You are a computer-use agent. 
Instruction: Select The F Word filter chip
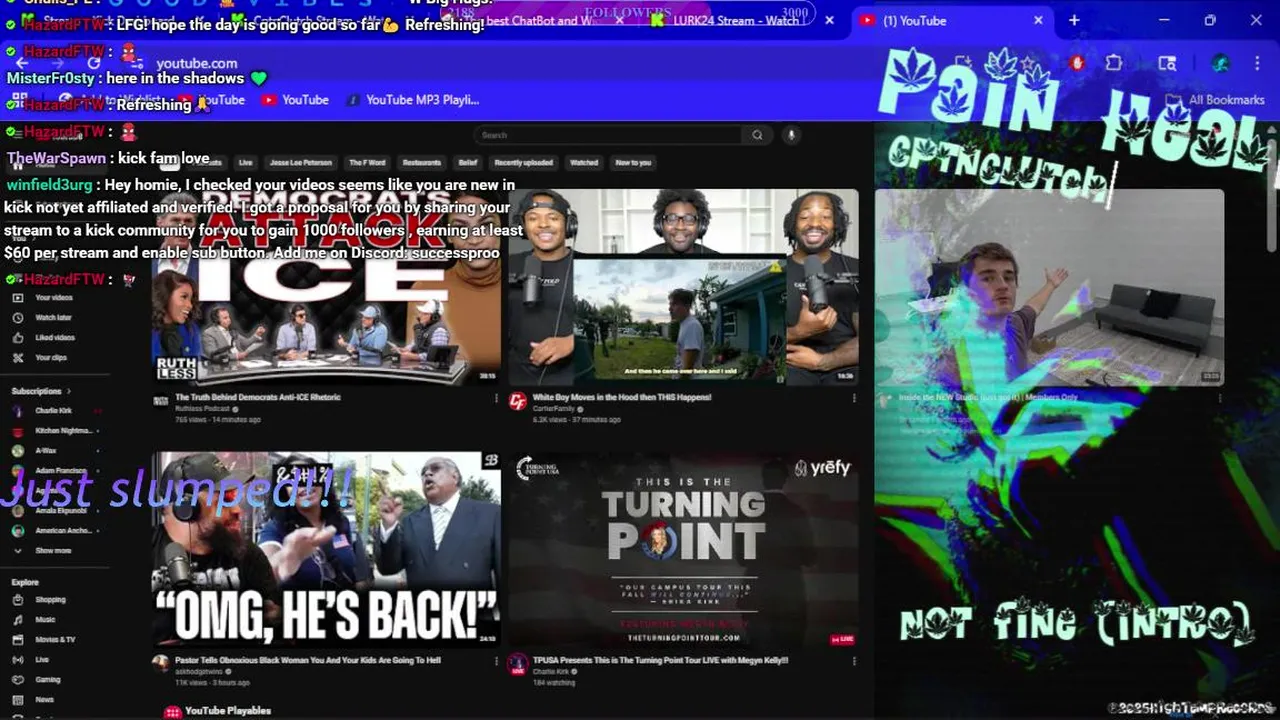coord(367,162)
